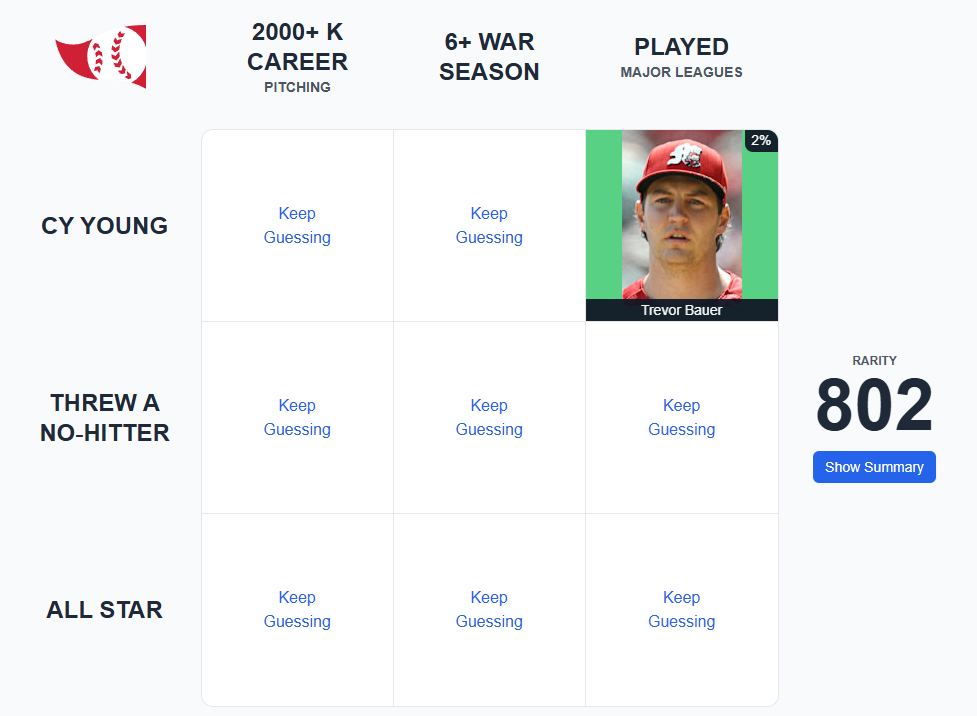Viewport: 977px width, 716px height.
Task: Click the 2000+ K Career column header
Action: point(297,57)
